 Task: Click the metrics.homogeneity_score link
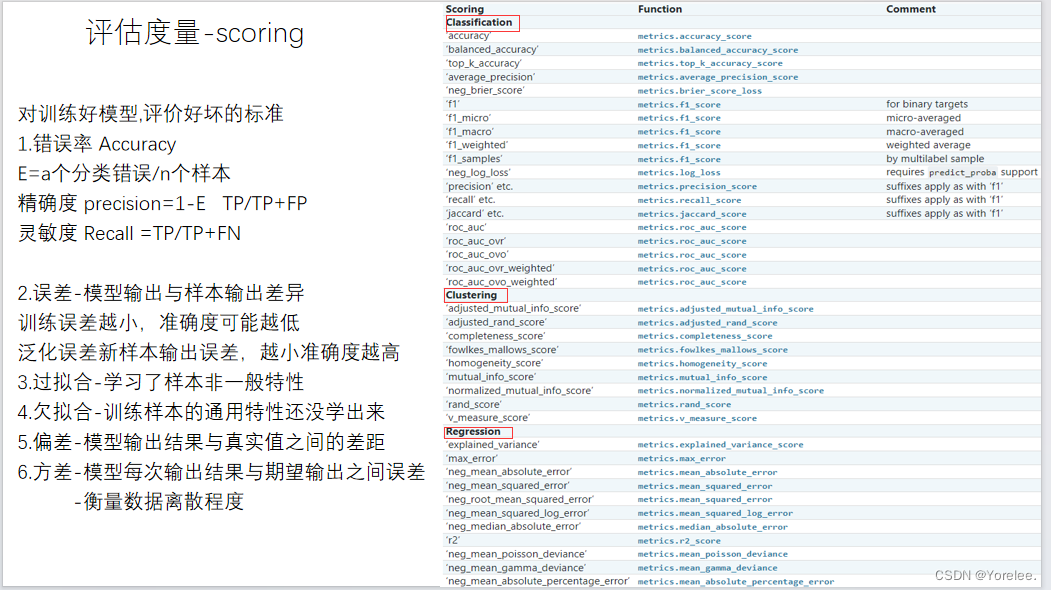(x=702, y=364)
